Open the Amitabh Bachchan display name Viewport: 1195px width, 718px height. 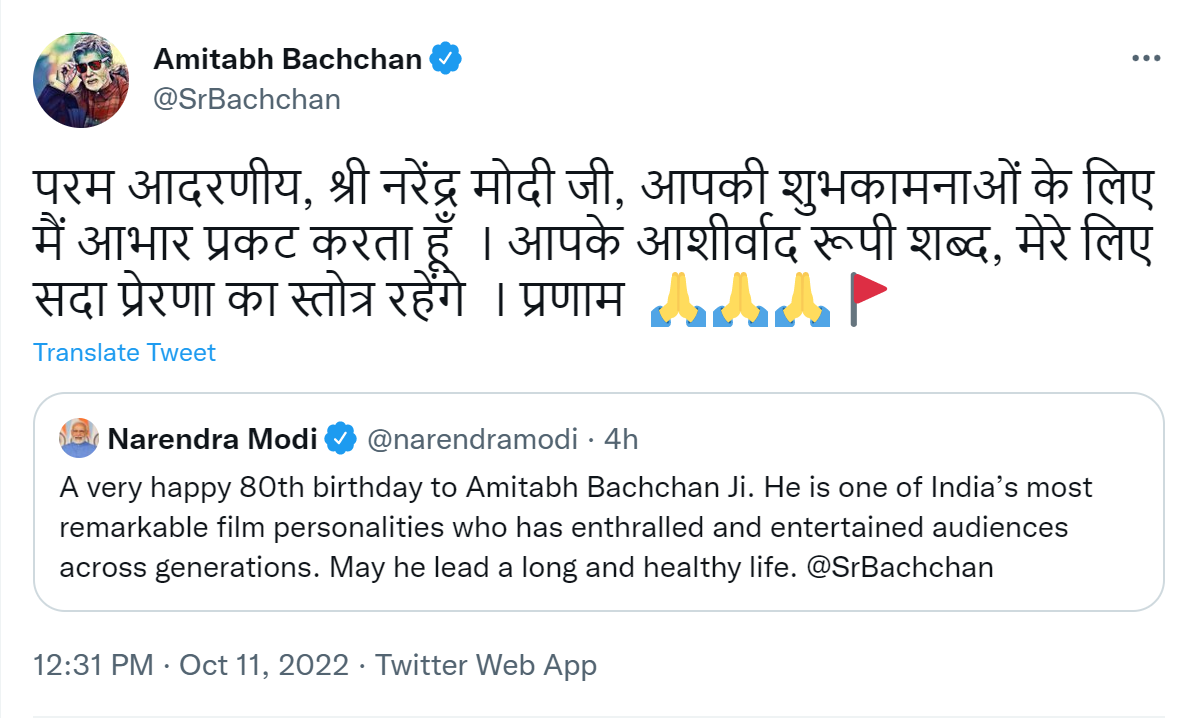[x=287, y=59]
